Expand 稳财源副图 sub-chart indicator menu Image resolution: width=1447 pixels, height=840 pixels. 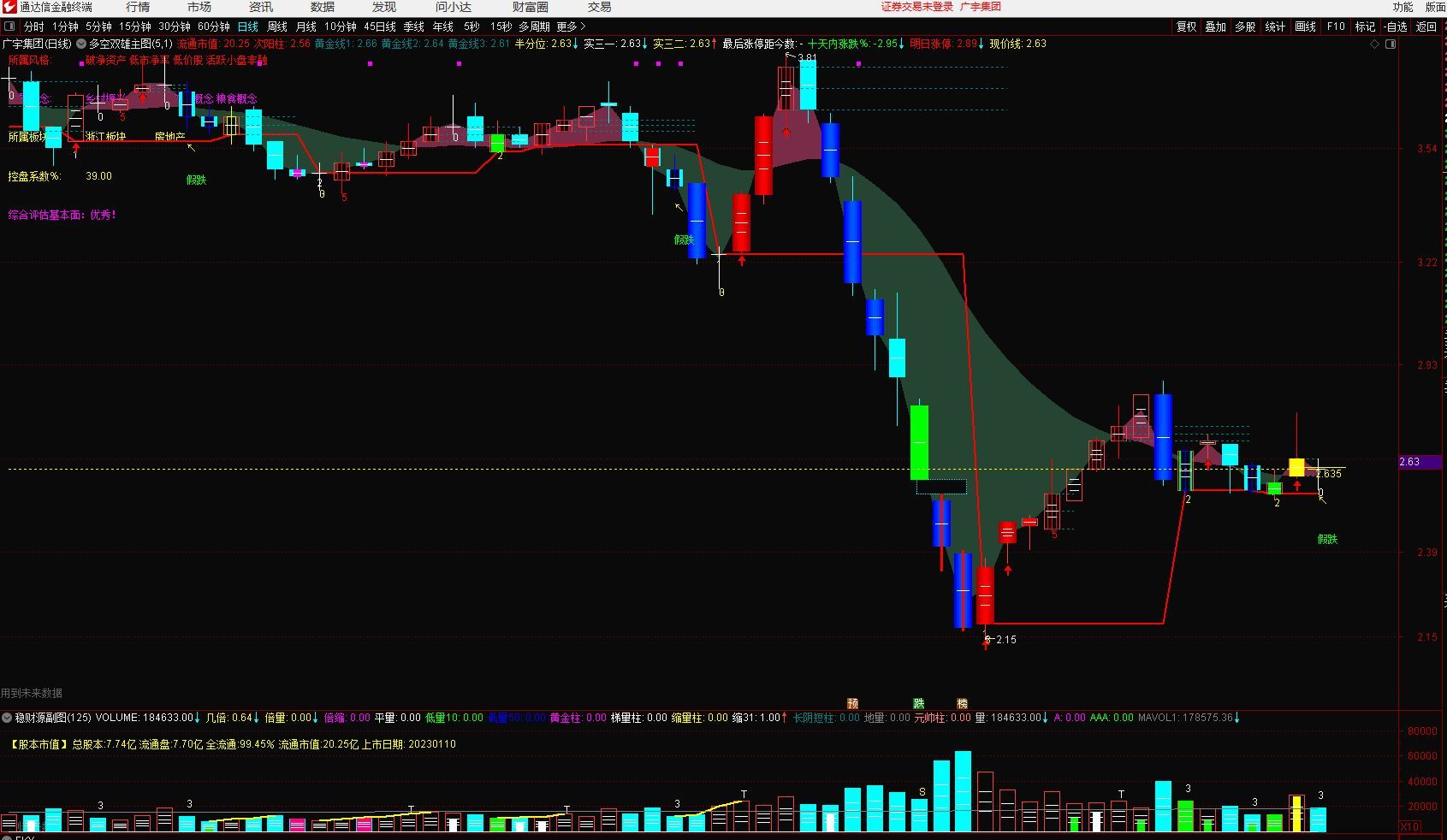click(7, 718)
